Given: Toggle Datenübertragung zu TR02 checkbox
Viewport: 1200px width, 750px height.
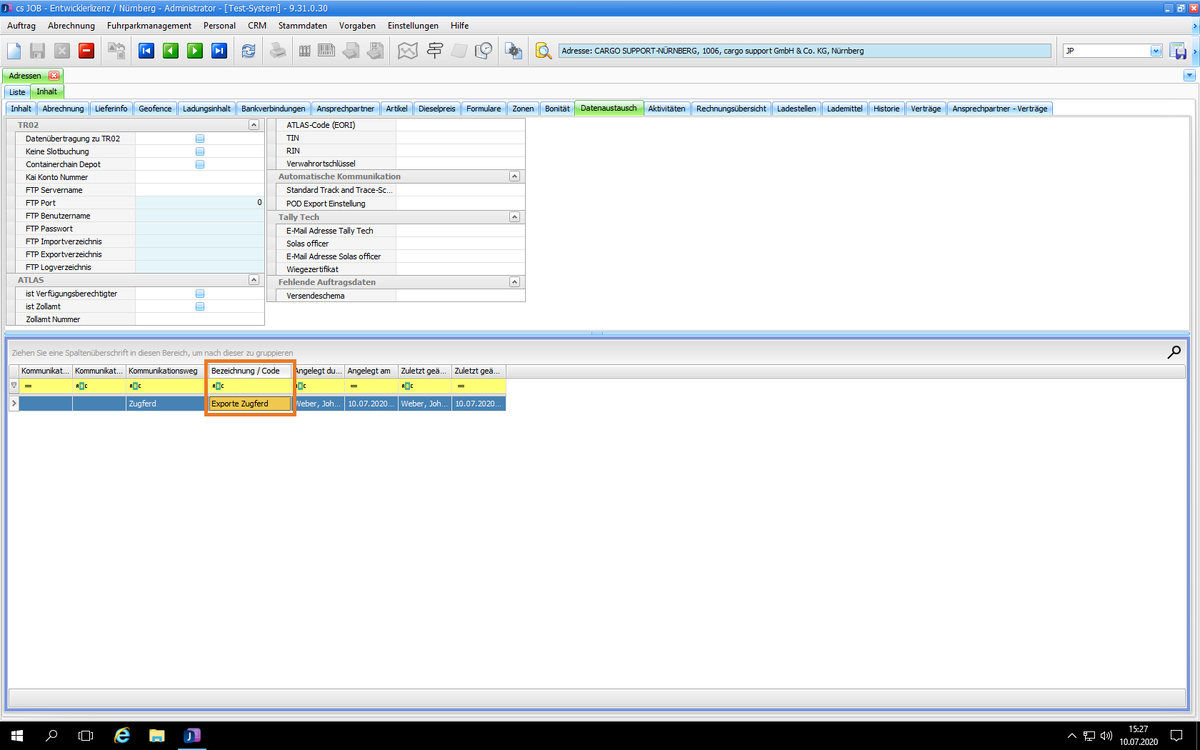Looking at the screenshot, I should pyautogui.click(x=200, y=139).
